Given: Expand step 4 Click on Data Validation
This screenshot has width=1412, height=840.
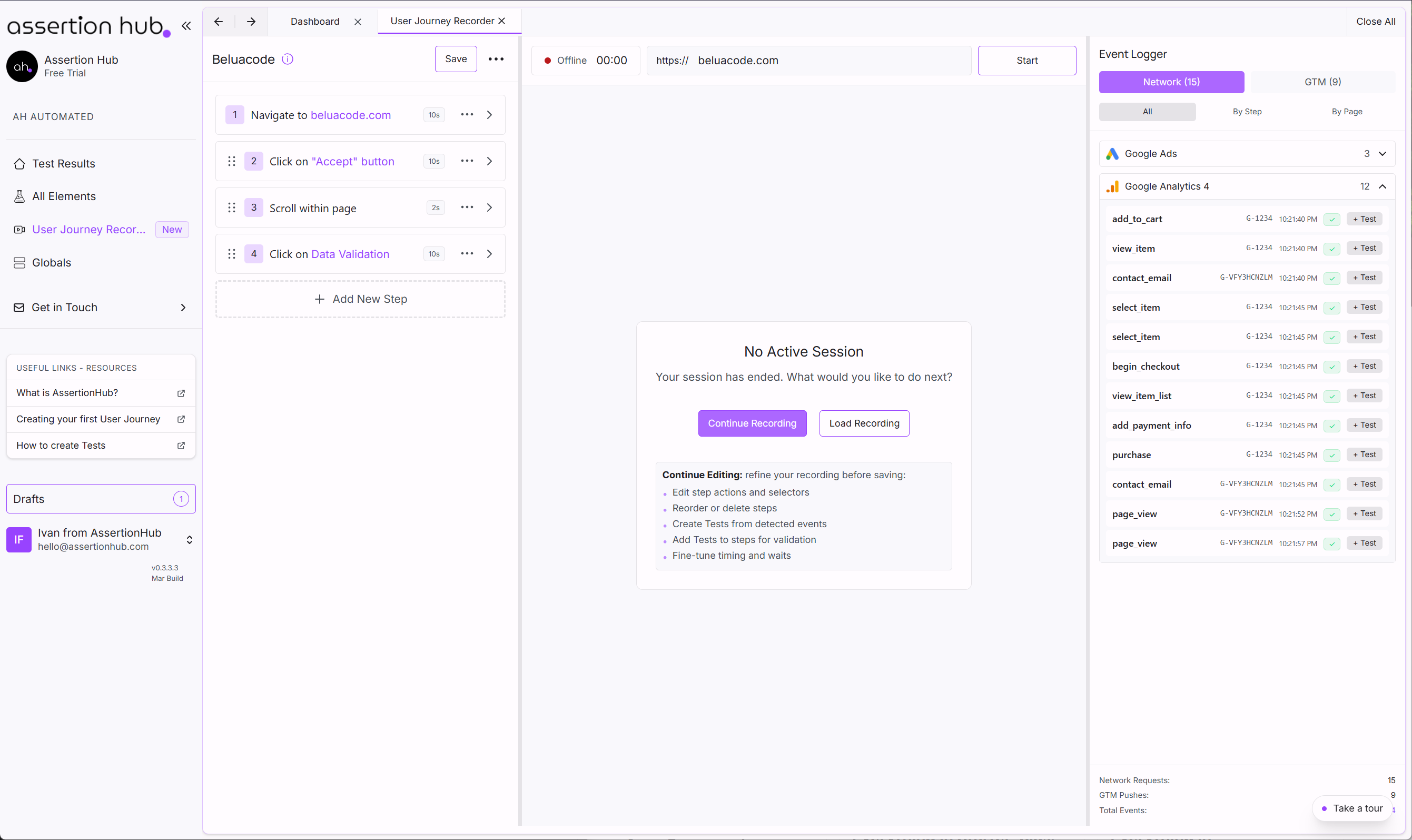Looking at the screenshot, I should tap(489, 254).
